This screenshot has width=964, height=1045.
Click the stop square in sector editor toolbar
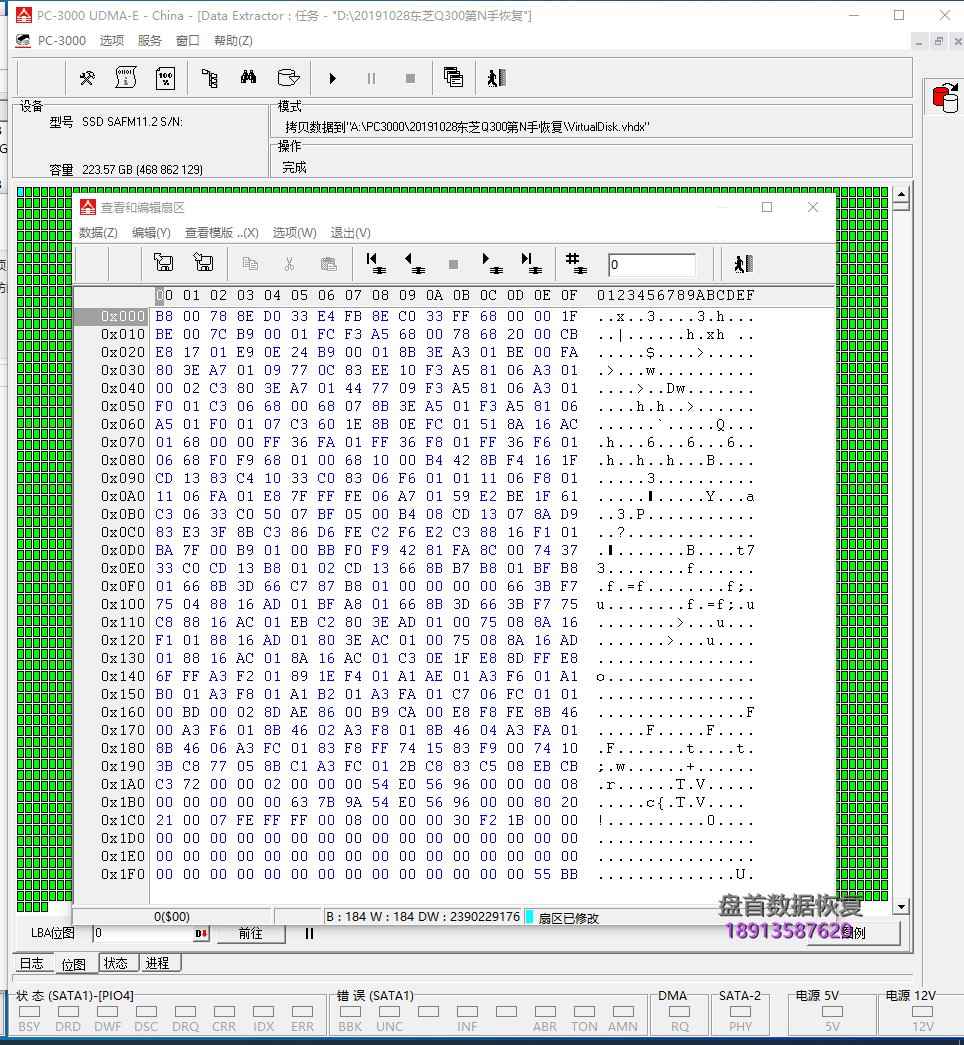[x=453, y=265]
